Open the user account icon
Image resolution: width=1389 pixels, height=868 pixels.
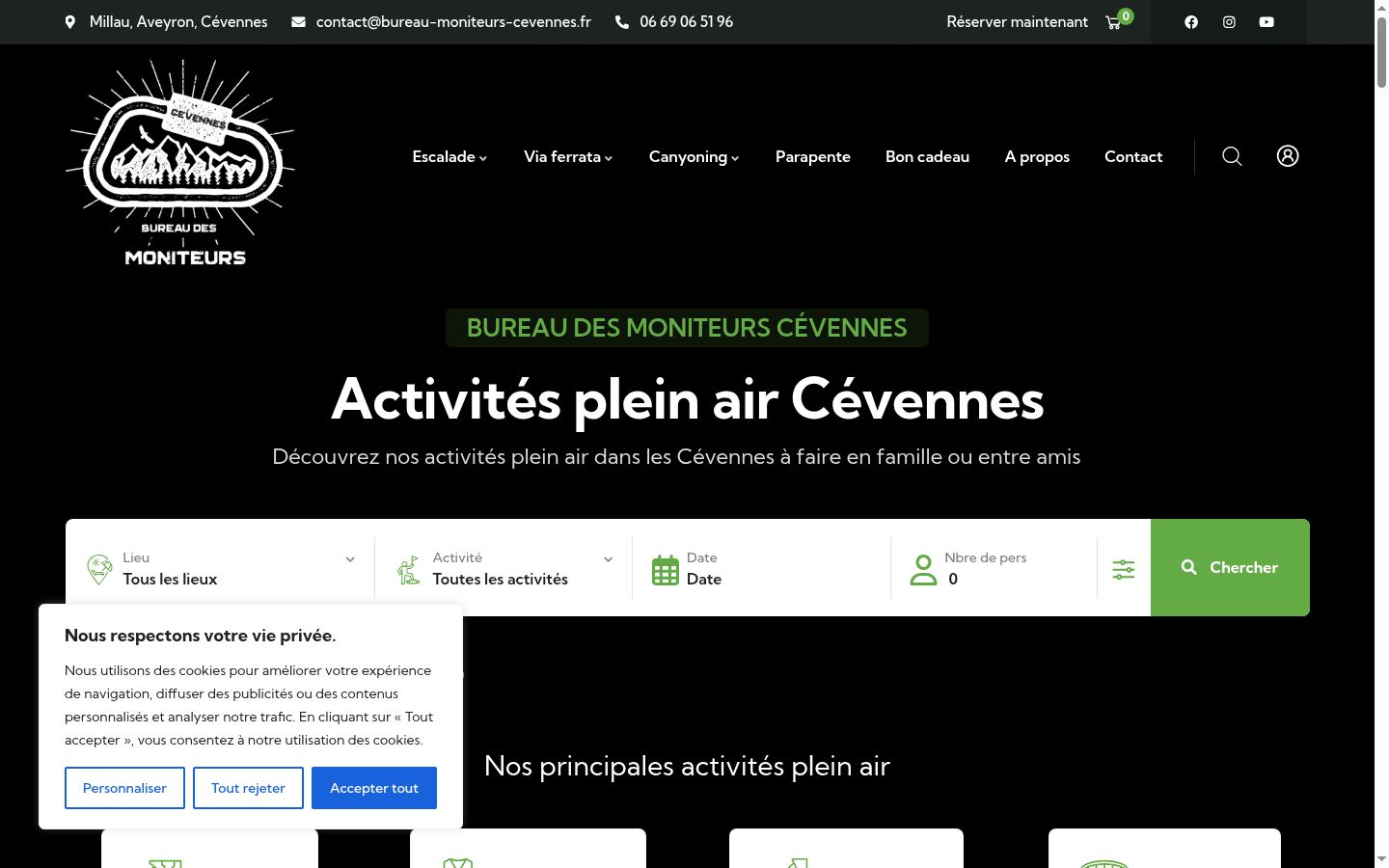click(x=1288, y=156)
